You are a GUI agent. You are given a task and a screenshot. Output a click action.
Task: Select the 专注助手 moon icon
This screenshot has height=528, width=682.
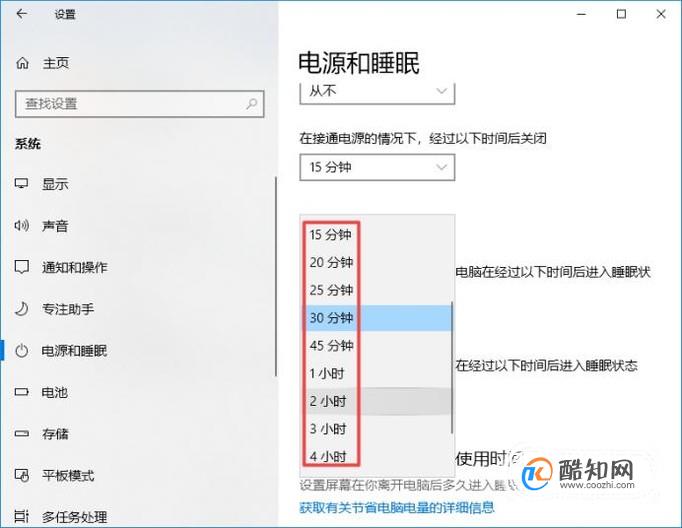pyautogui.click(x=22, y=309)
